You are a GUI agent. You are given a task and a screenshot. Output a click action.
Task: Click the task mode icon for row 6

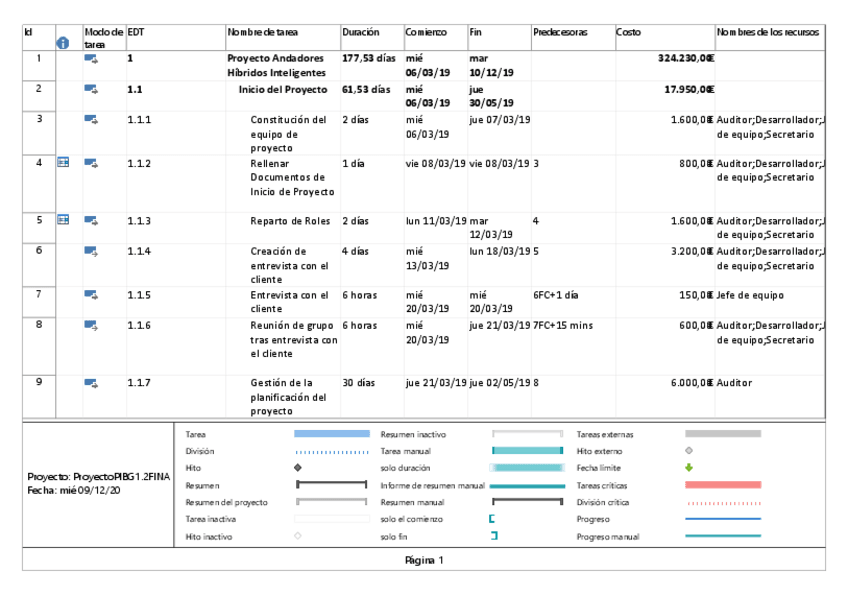point(92,251)
